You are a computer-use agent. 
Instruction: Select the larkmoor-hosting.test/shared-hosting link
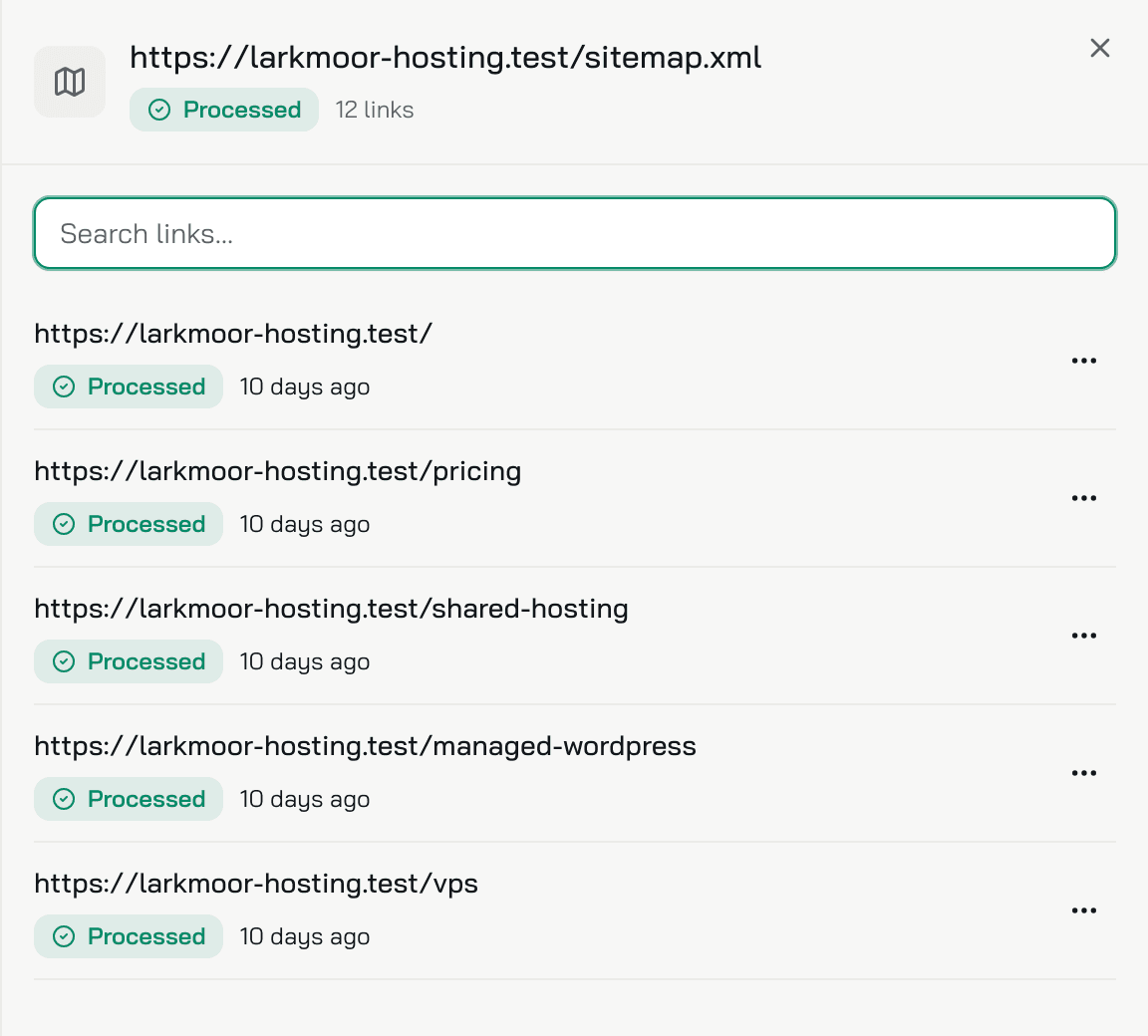tap(331, 609)
